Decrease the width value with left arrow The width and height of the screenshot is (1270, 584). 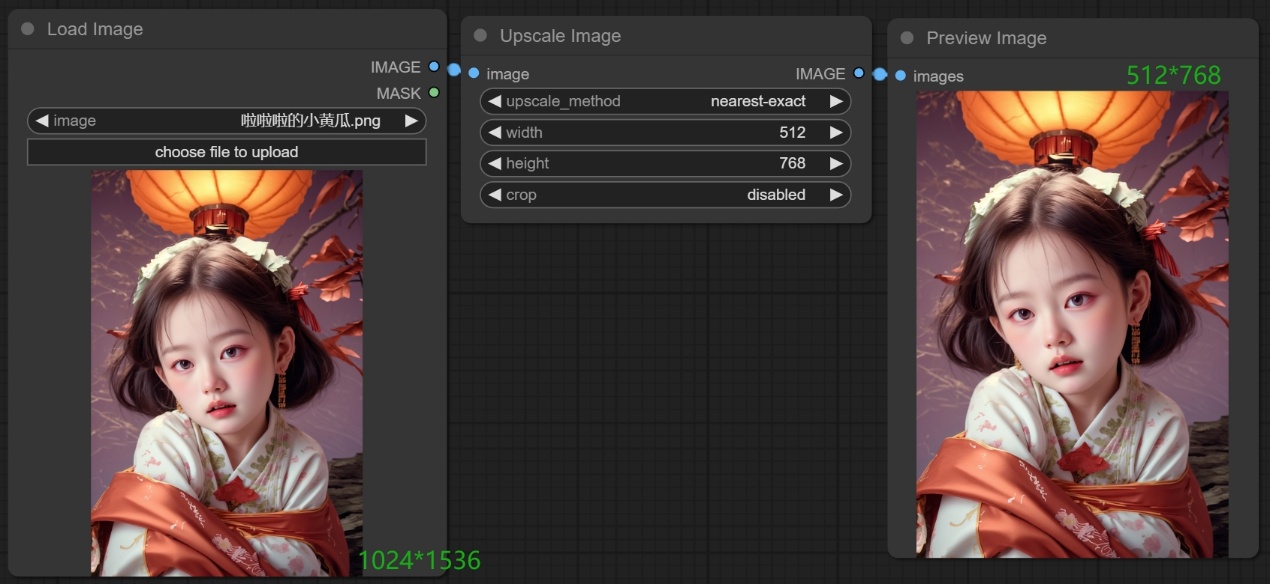tap(494, 132)
